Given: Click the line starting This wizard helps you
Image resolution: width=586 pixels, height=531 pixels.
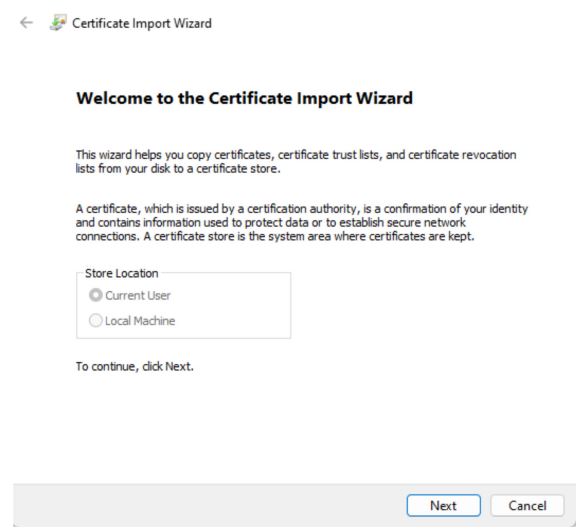Looking at the screenshot, I should (x=296, y=155).
